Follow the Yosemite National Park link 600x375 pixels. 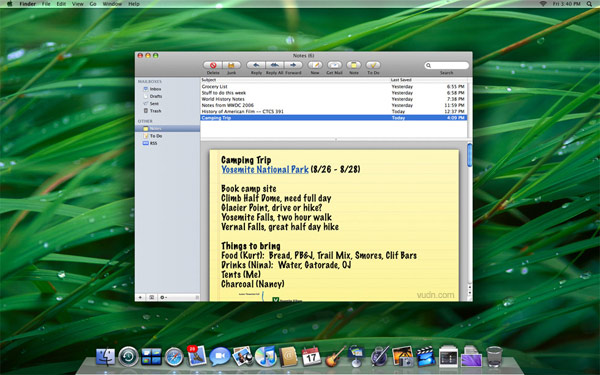click(265, 170)
